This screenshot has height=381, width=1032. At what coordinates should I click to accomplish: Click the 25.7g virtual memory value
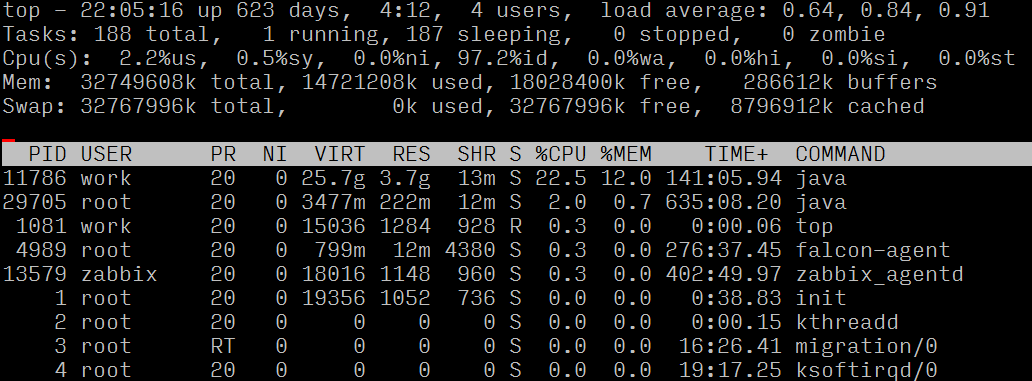[333, 178]
